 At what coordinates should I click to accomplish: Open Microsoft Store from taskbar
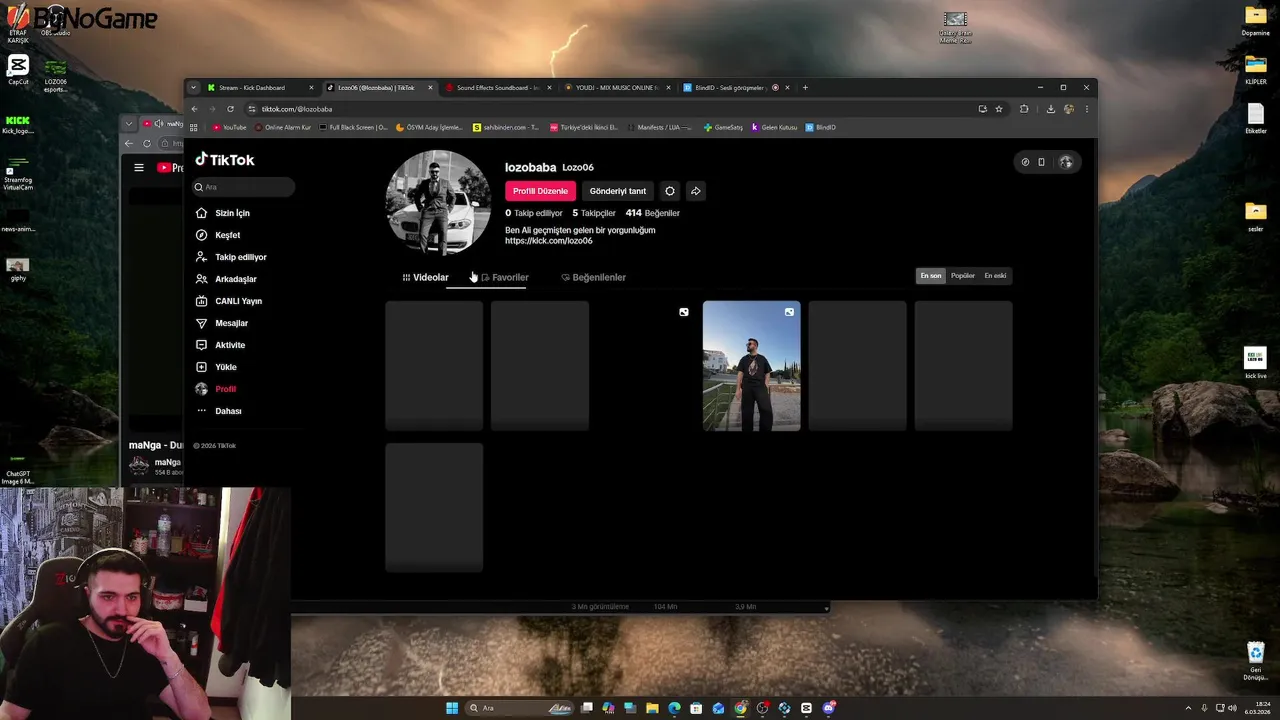pos(696,708)
